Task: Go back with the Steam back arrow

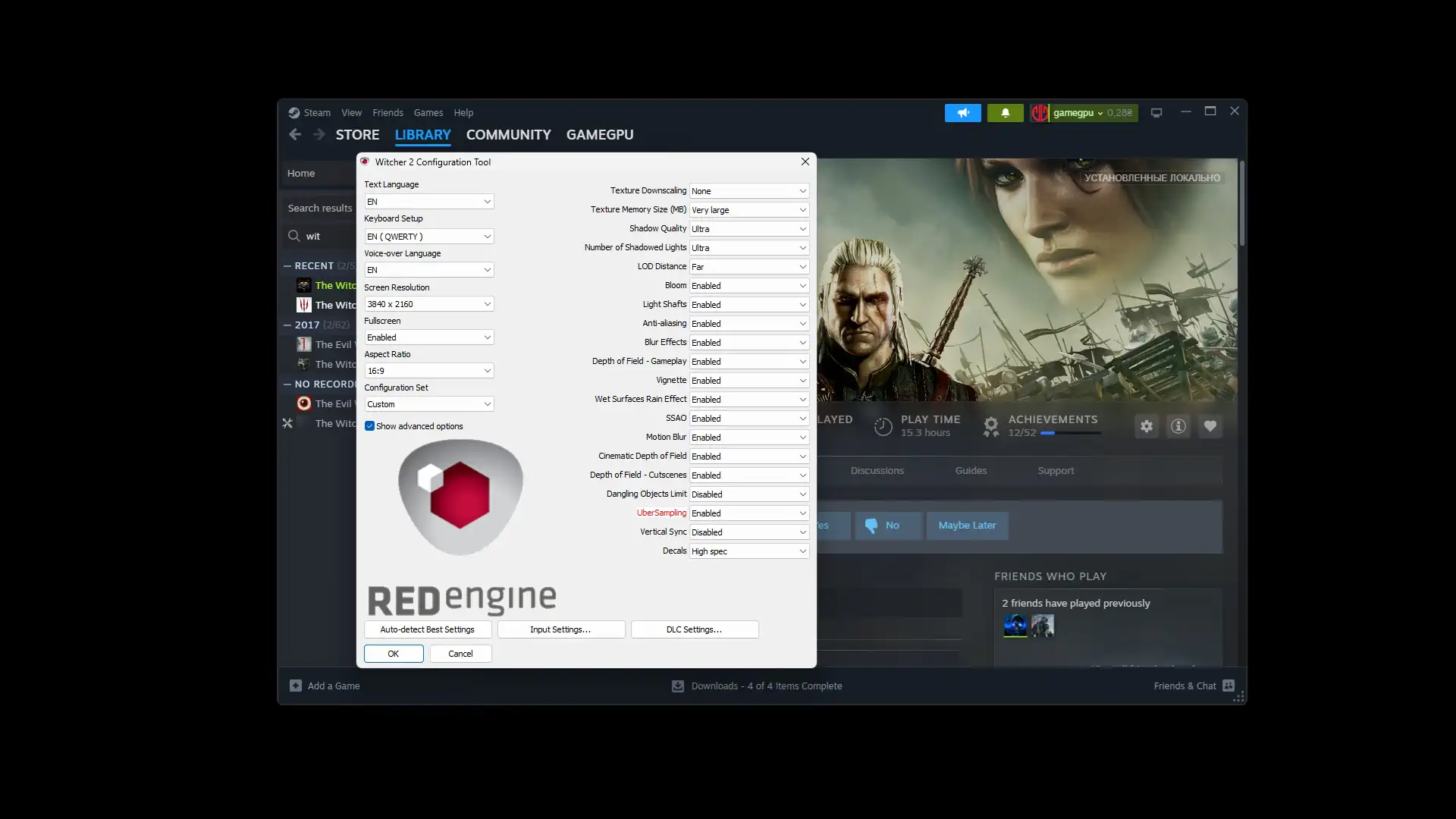Action: pos(295,135)
